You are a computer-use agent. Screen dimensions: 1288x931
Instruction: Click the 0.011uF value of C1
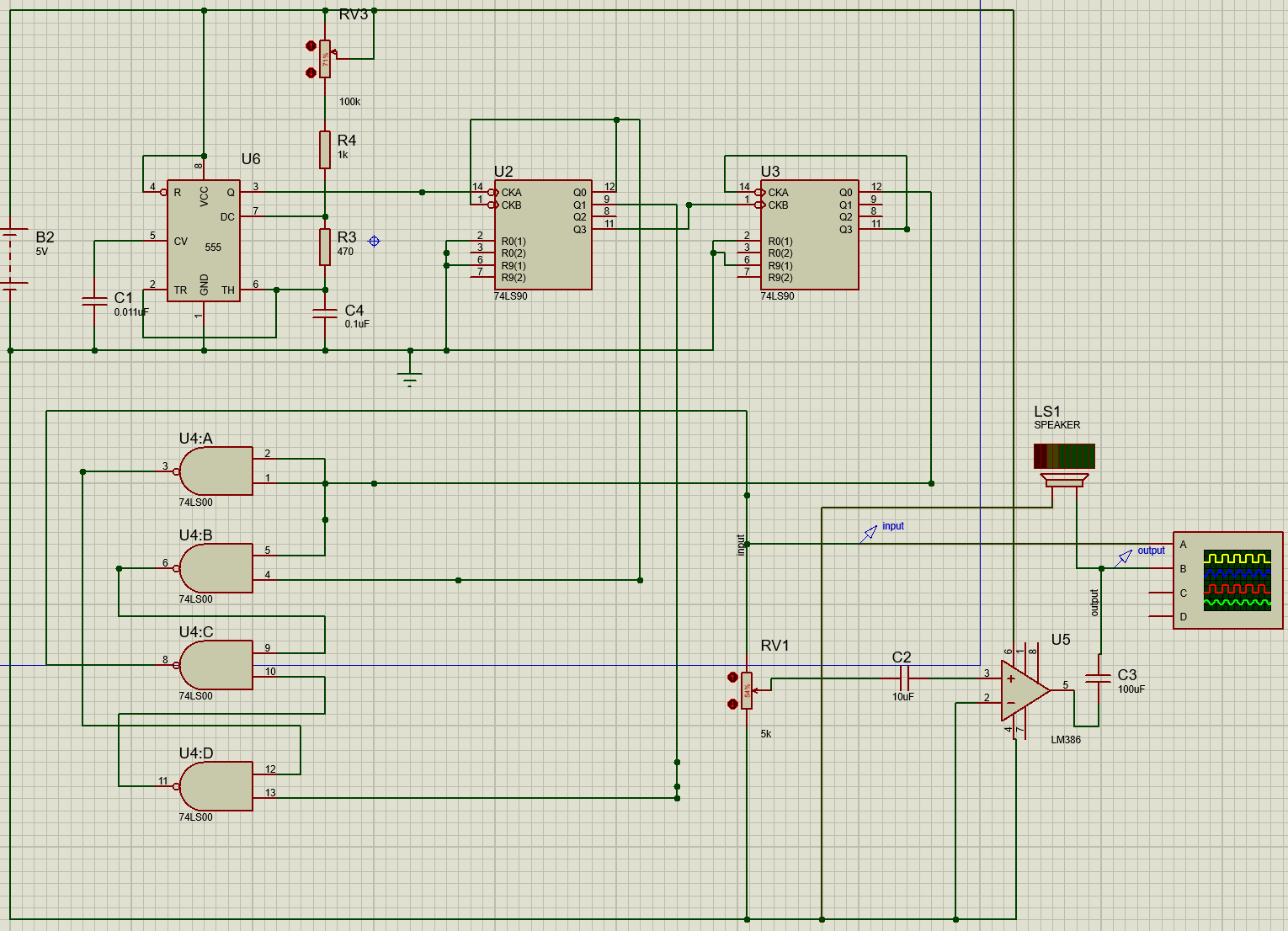tap(131, 312)
